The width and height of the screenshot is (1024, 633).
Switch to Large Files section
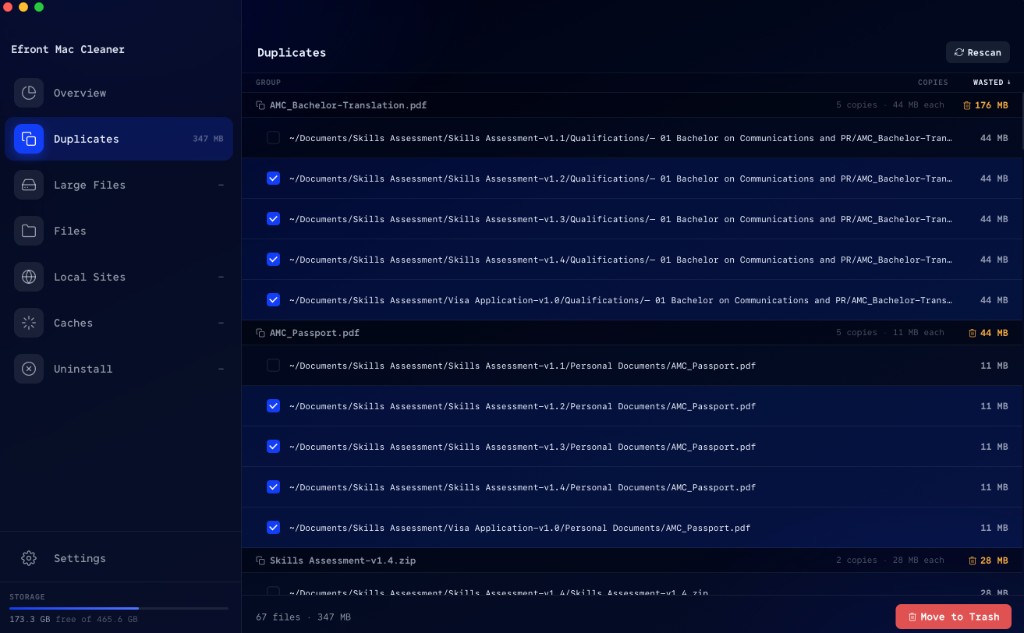119,185
